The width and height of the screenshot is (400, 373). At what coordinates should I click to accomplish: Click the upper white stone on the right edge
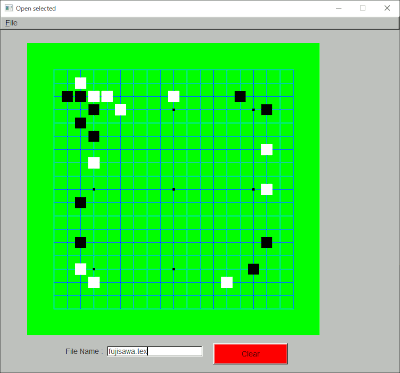[x=267, y=149]
